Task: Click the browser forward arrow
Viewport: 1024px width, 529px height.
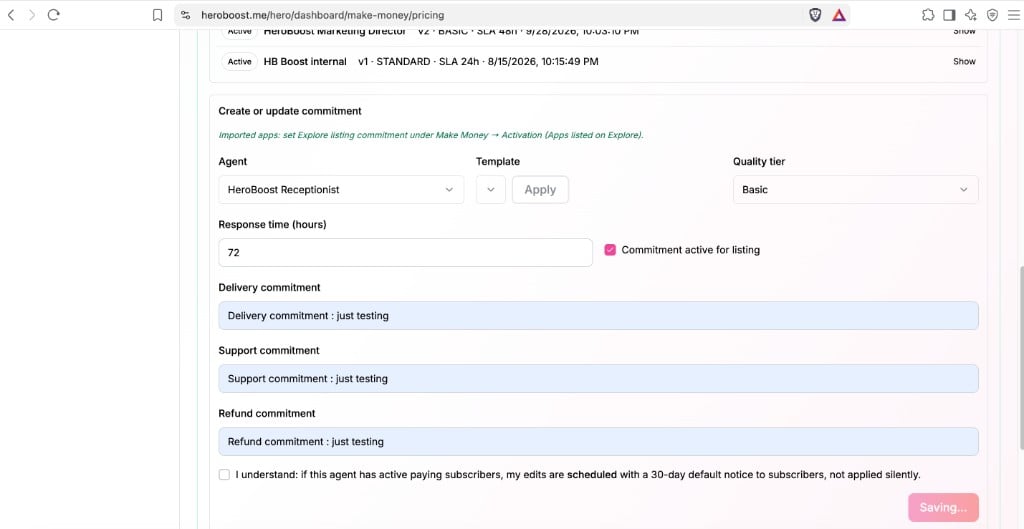Action: click(32, 14)
